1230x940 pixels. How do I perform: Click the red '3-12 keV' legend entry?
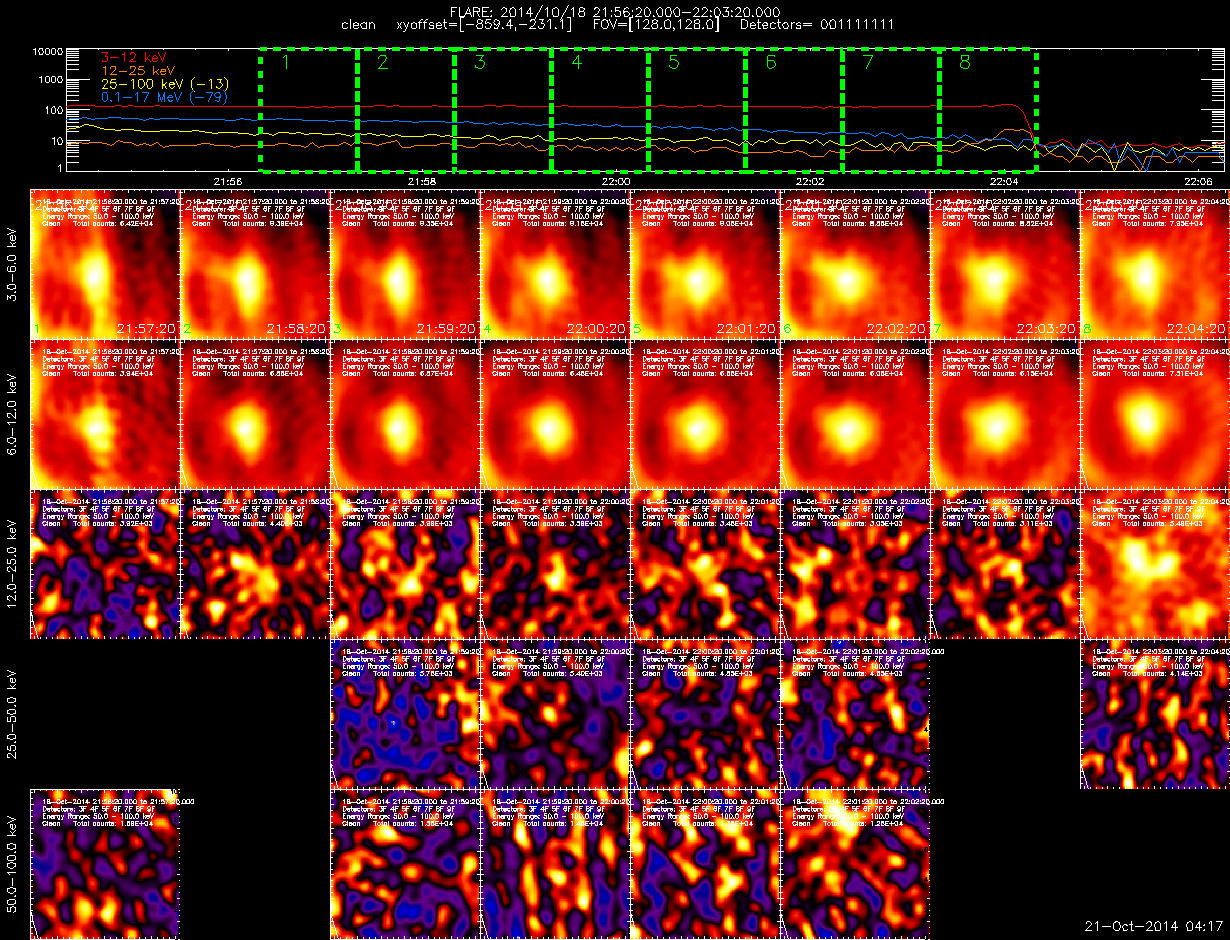(x=135, y=59)
